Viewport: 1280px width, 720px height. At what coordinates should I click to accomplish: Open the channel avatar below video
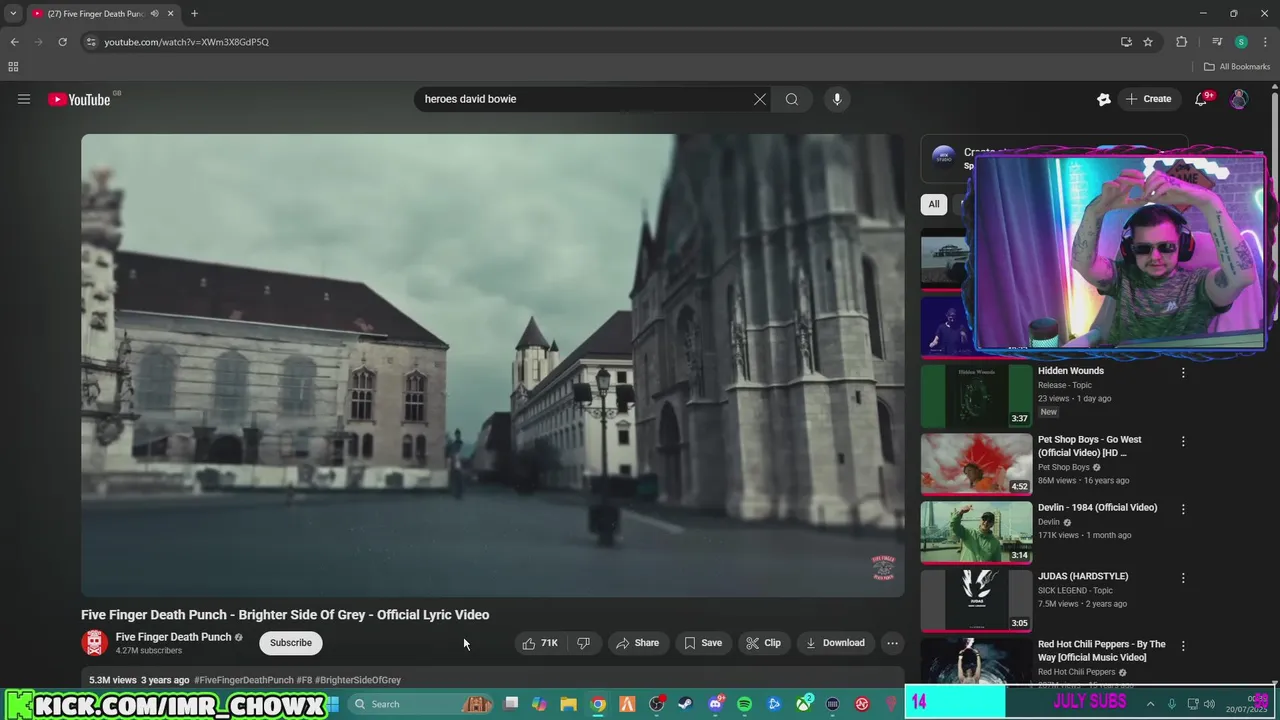point(95,643)
